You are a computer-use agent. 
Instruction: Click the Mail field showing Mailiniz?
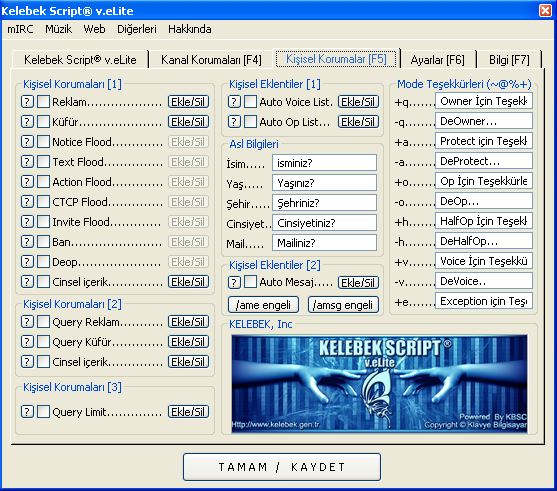325,243
